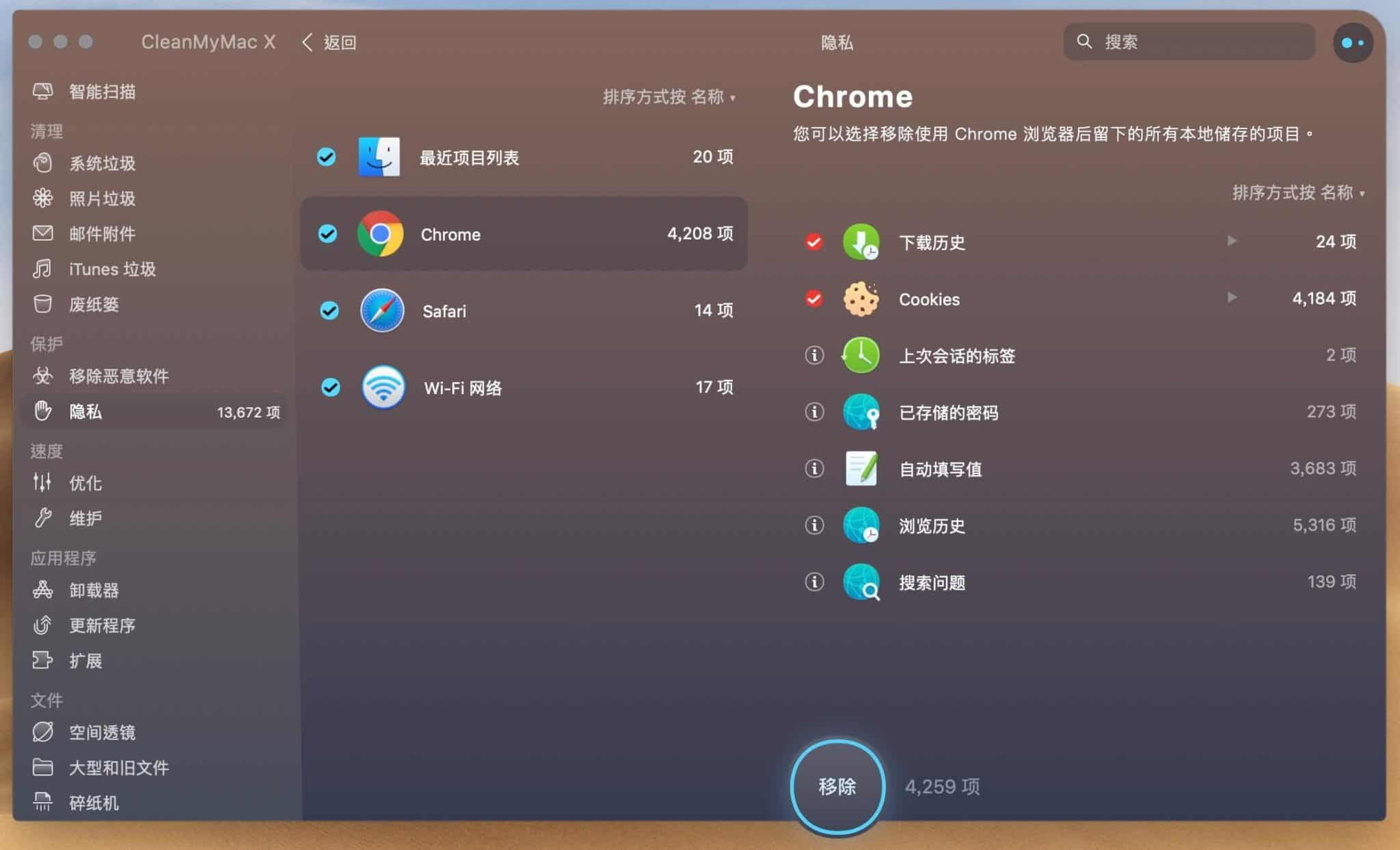Image resolution: width=1400 pixels, height=850 pixels.
Task: Click the 系统垃圾 system junk icon
Action: point(43,163)
